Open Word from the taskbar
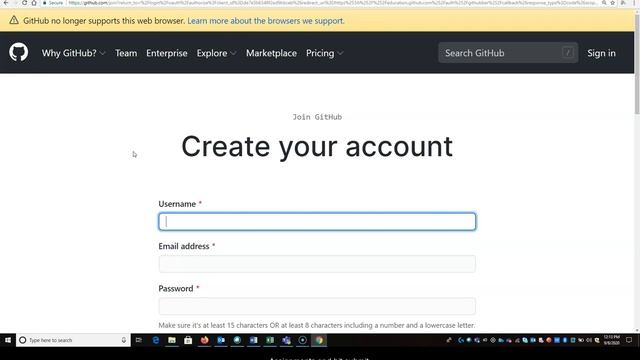The width and height of the screenshot is (640, 360). click(x=253, y=340)
